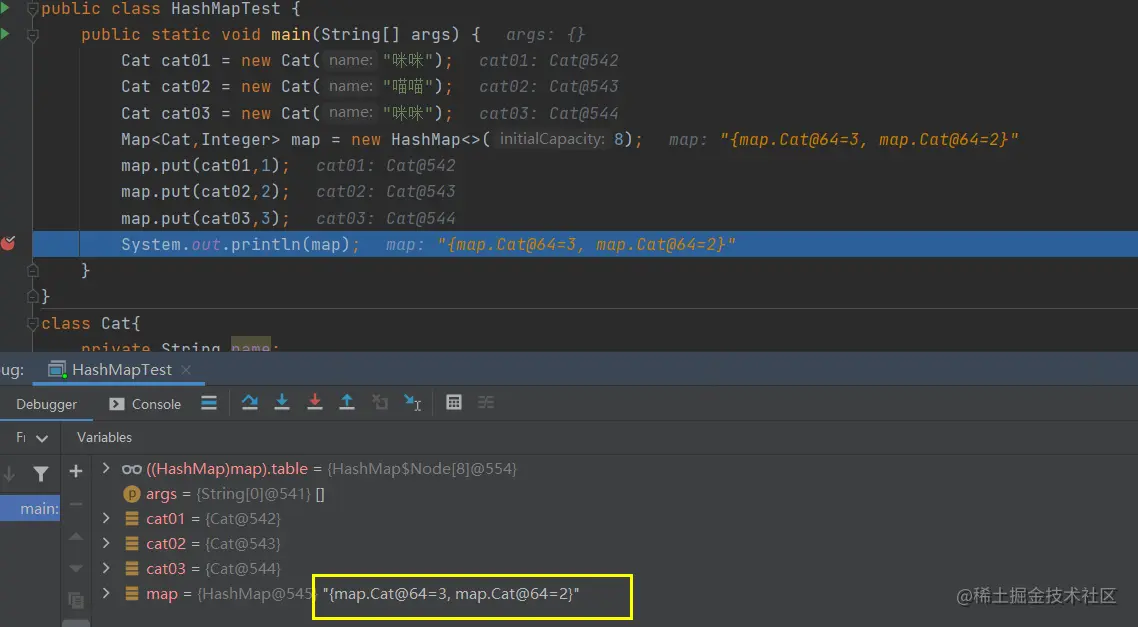Click the Step Over debugger icon

tap(250, 403)
